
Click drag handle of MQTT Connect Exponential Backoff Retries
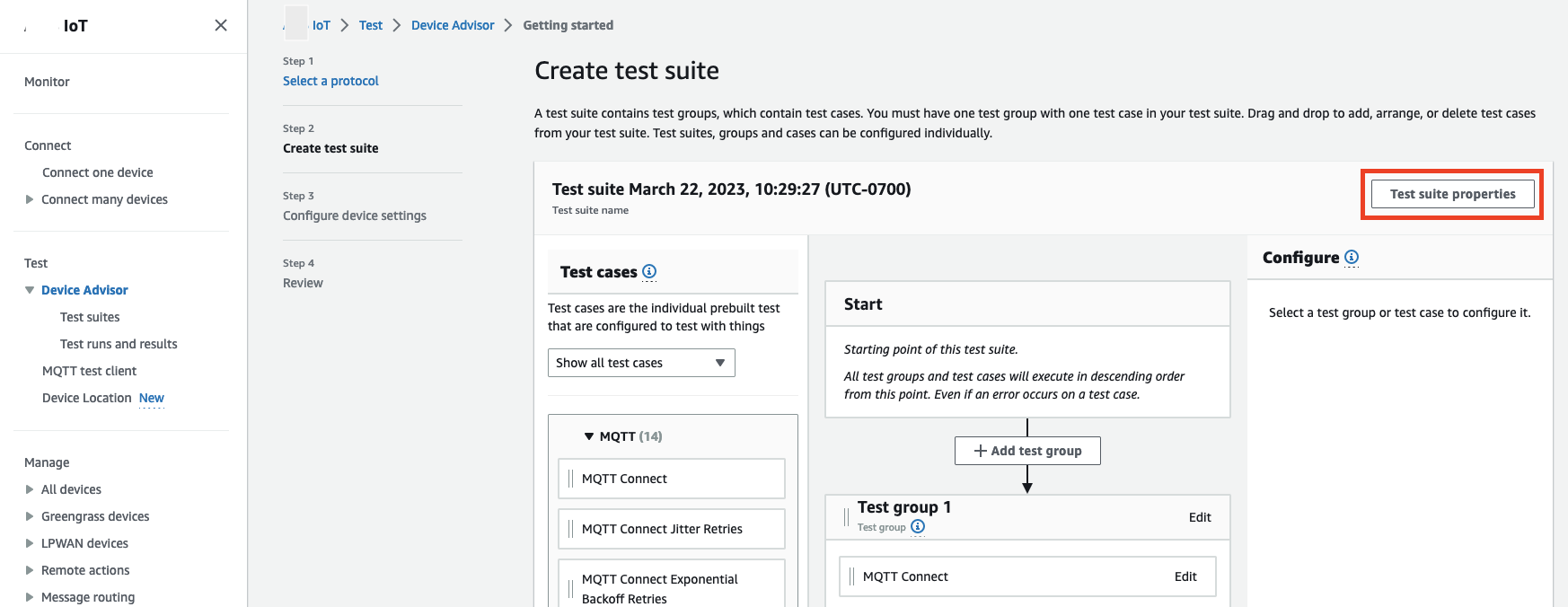[570, 588]
